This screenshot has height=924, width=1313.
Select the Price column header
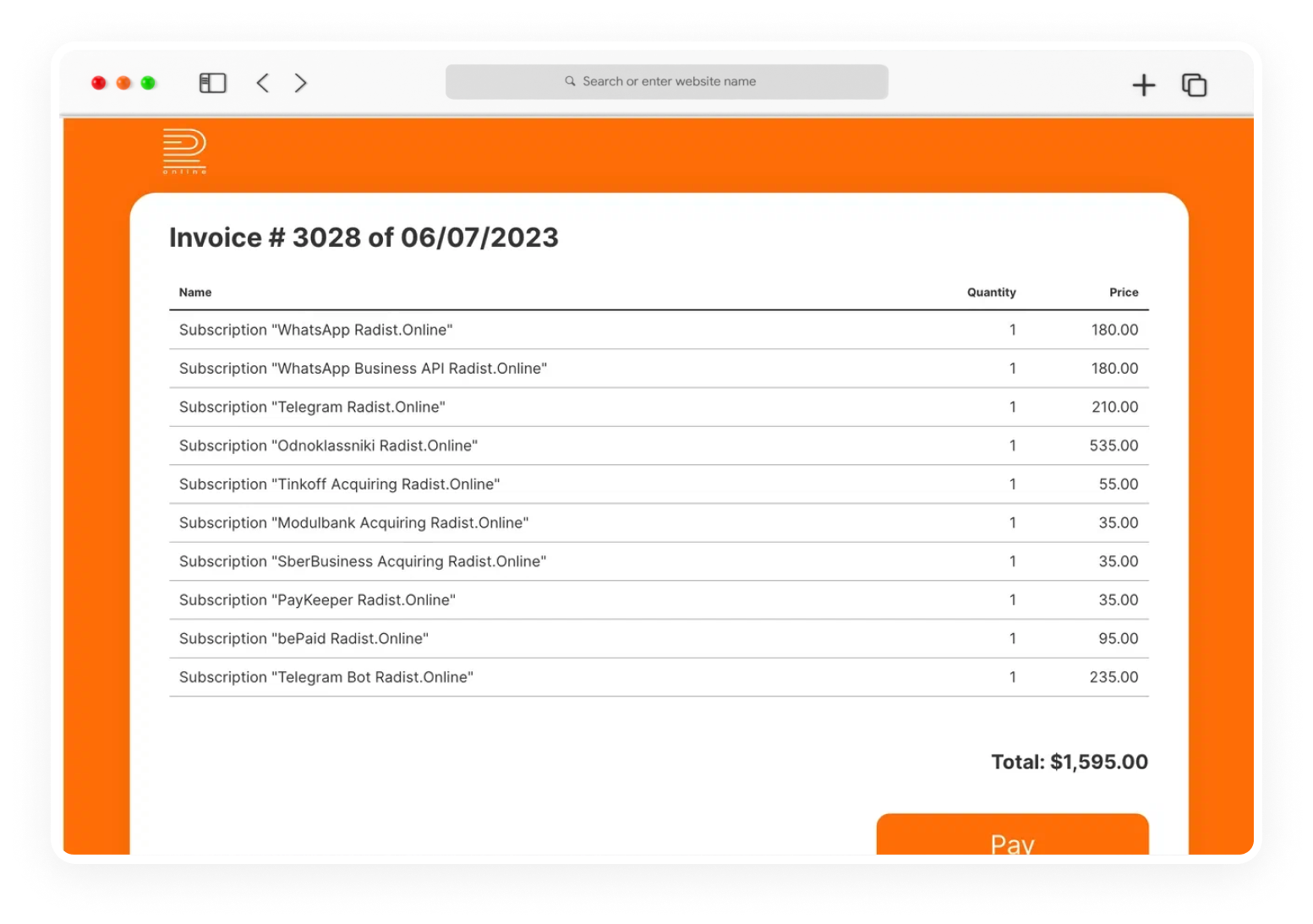pos(1124,293)
